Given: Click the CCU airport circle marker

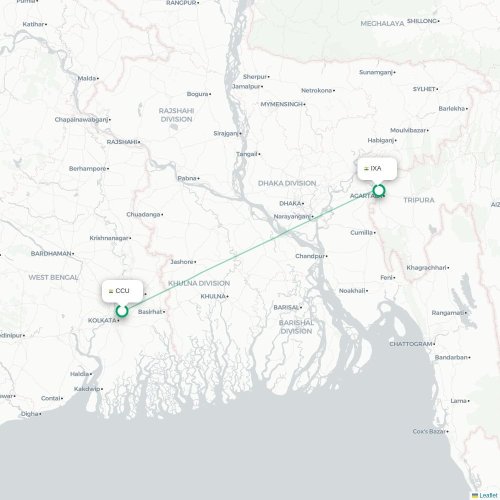Looking at the screenshot, I should [122, 311].
